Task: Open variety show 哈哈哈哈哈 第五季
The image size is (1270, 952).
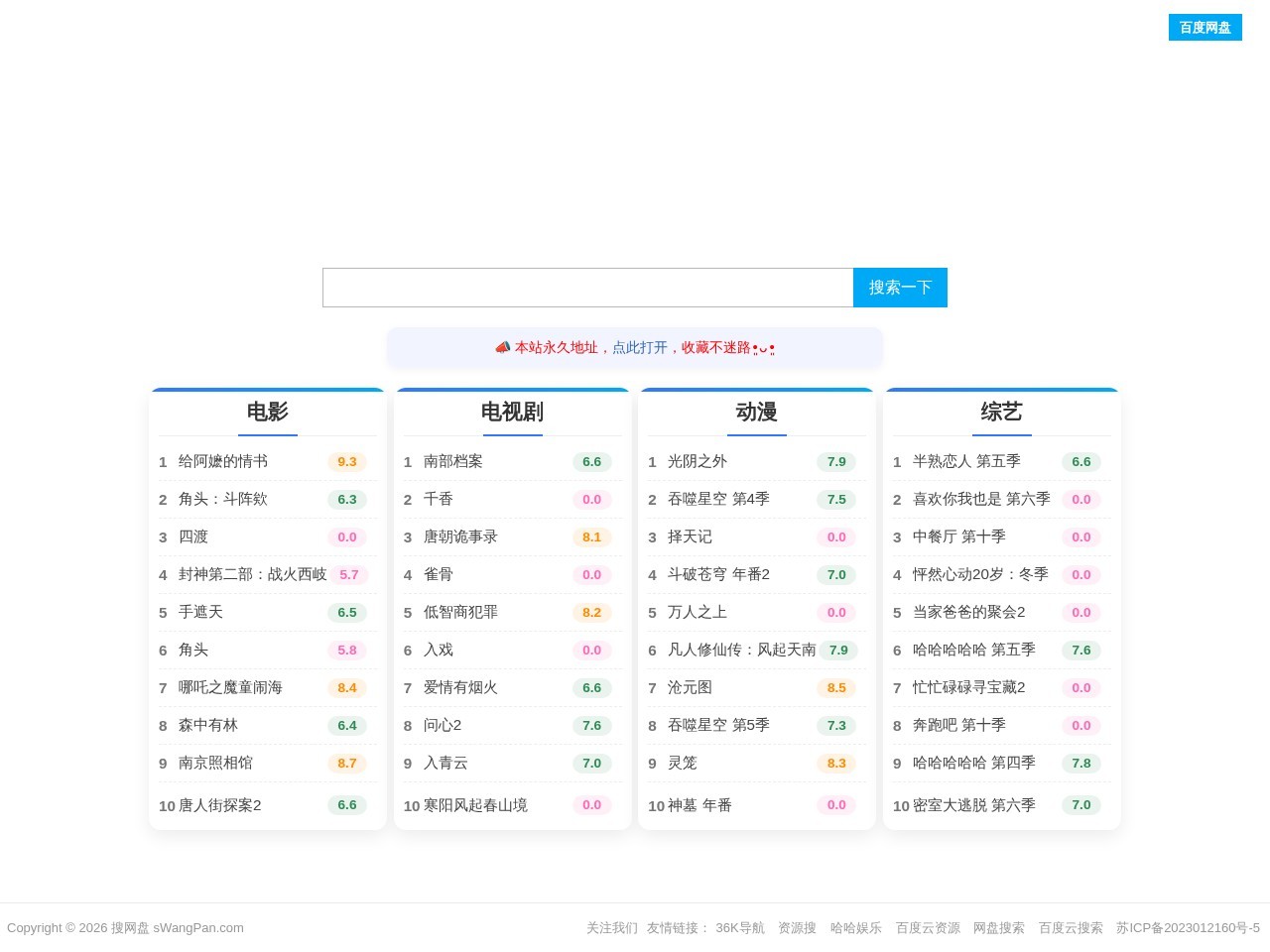Action: point(974,650)
